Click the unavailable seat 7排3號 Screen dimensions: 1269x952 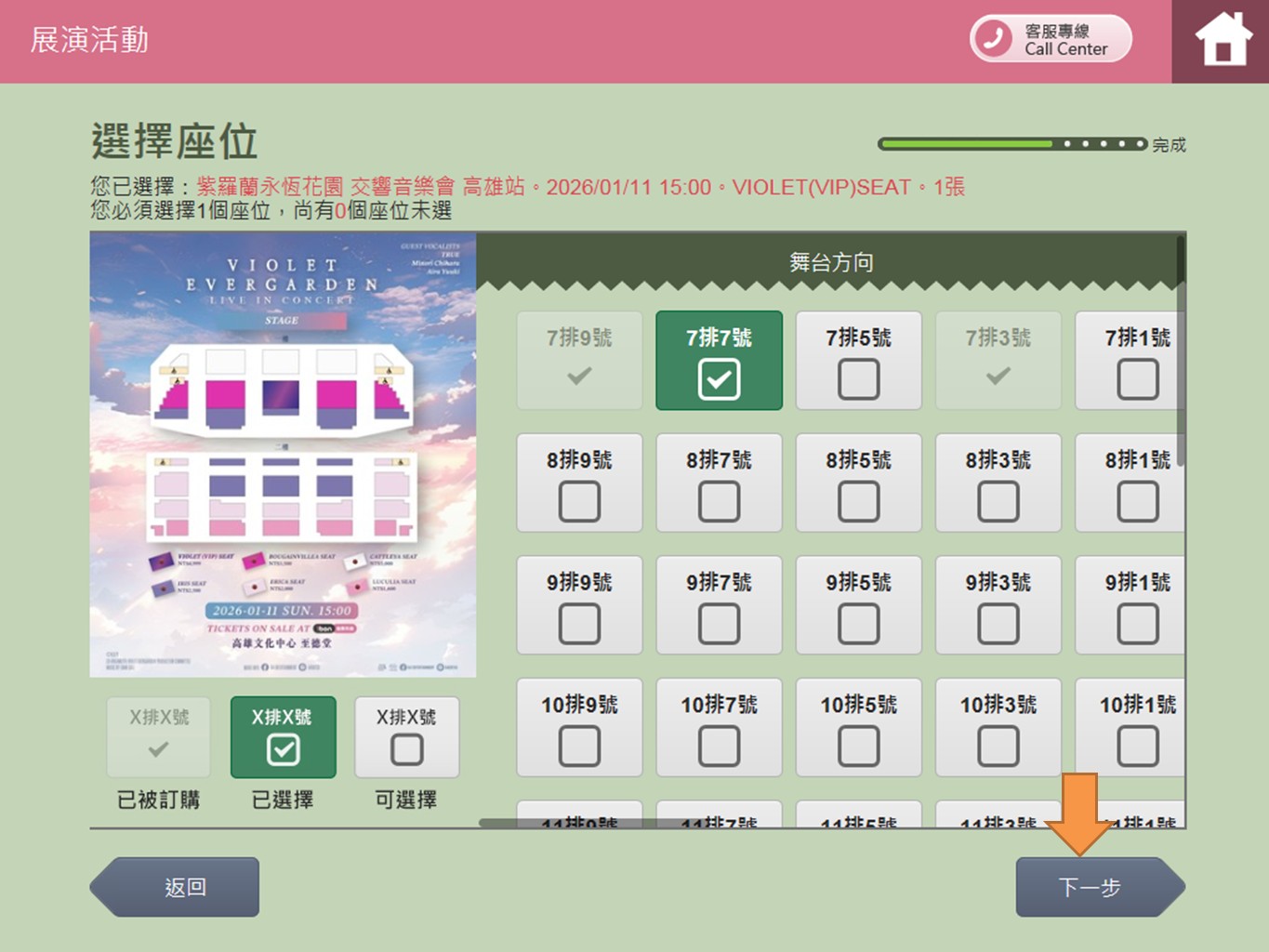coord(998,361)
